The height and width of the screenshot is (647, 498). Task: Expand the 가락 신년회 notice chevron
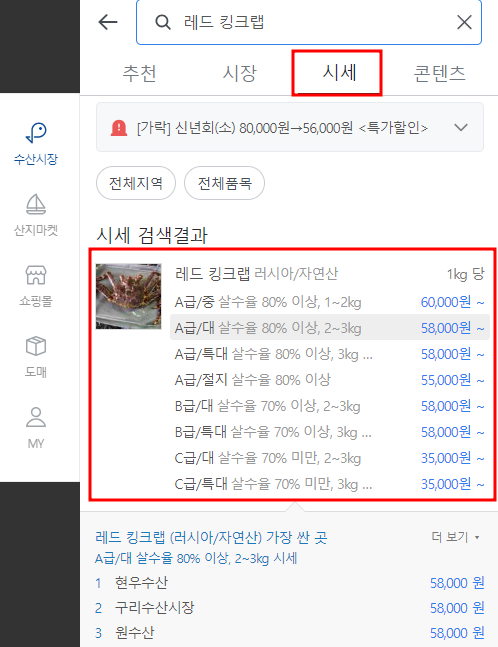[460, 128]
